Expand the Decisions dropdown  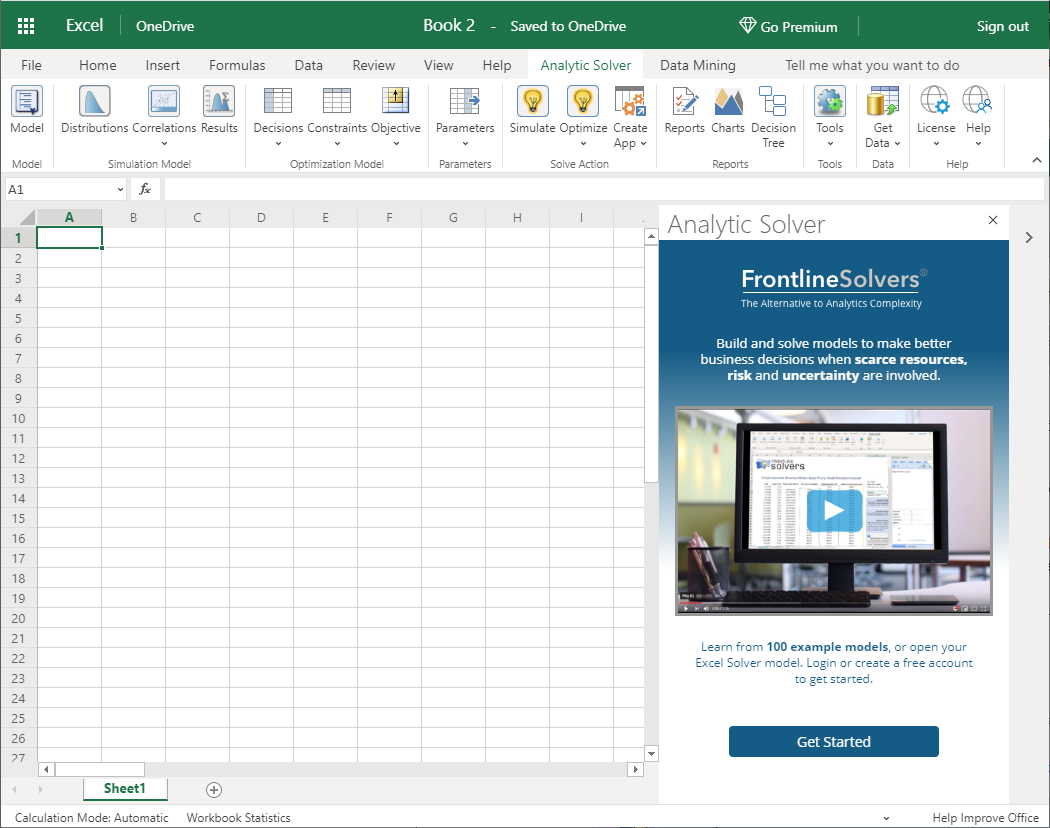278,143
